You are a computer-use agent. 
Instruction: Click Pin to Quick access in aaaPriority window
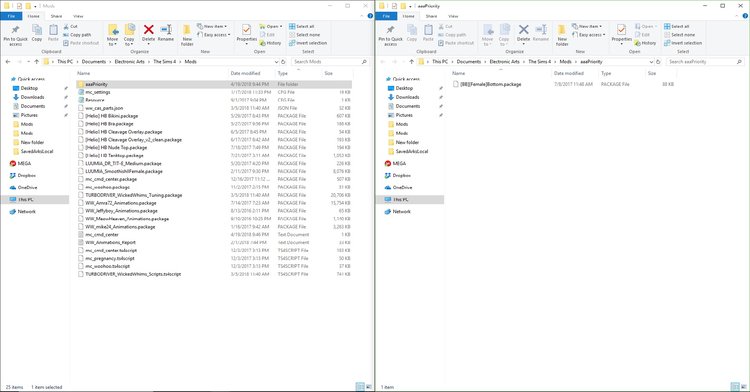point(390,35)
